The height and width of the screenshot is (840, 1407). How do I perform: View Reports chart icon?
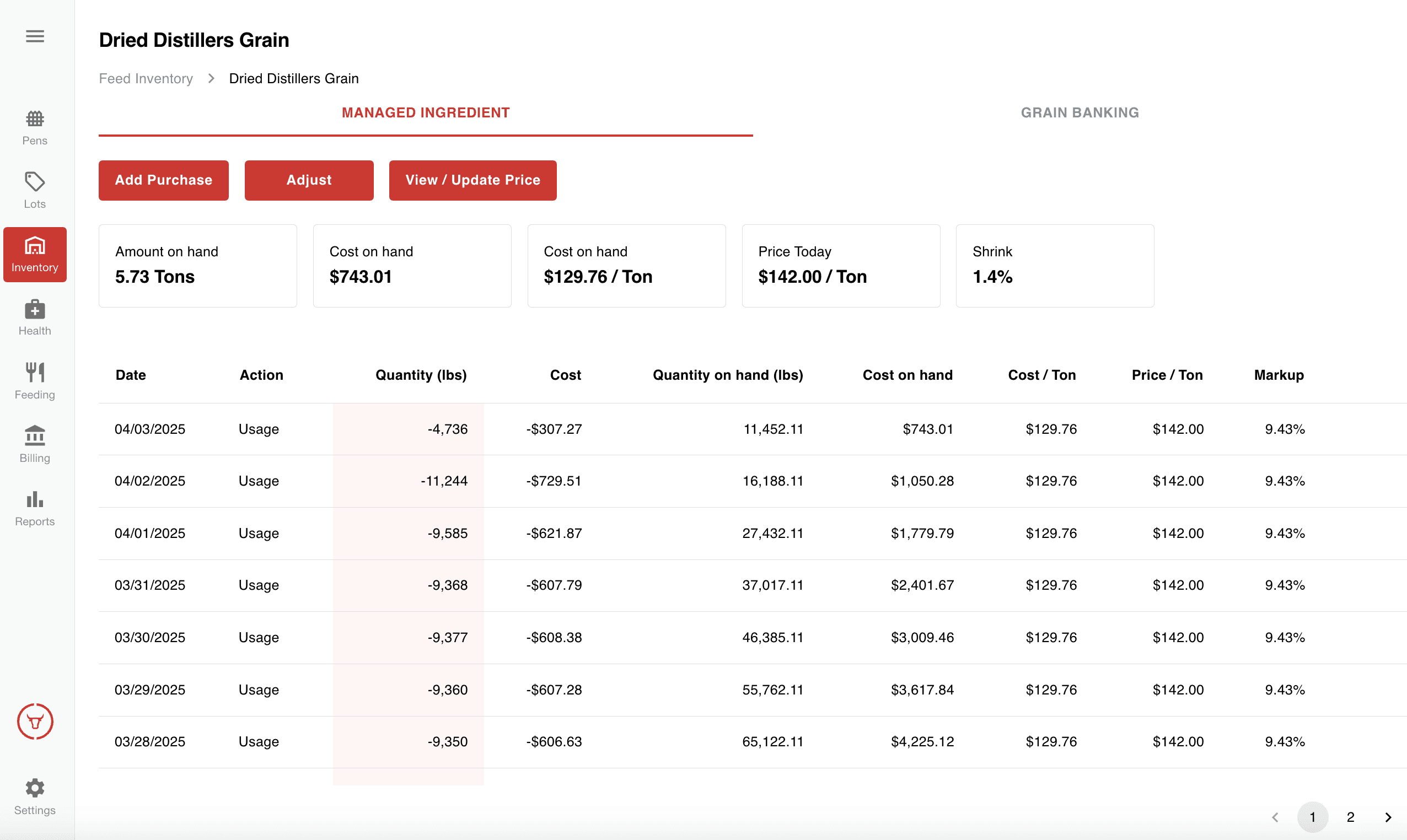pos(35,508)
